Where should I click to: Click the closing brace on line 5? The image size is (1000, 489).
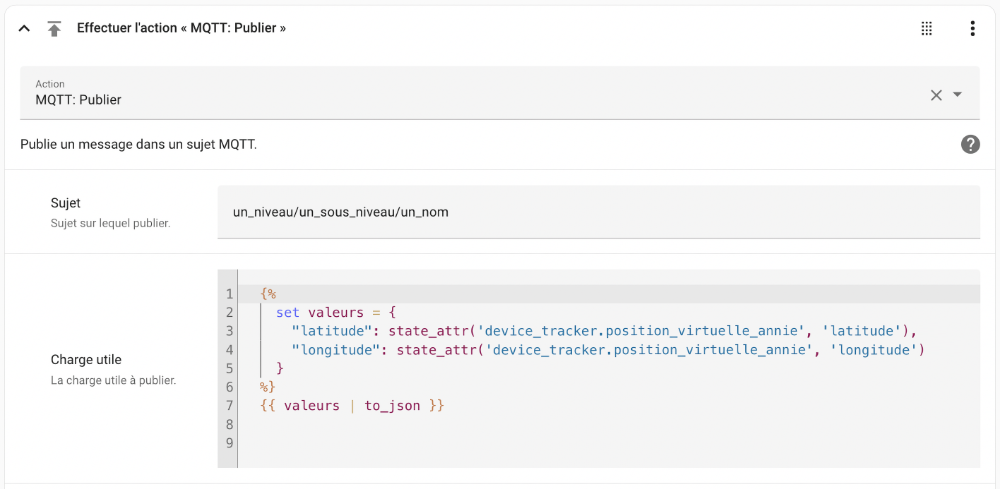(279, 368)
